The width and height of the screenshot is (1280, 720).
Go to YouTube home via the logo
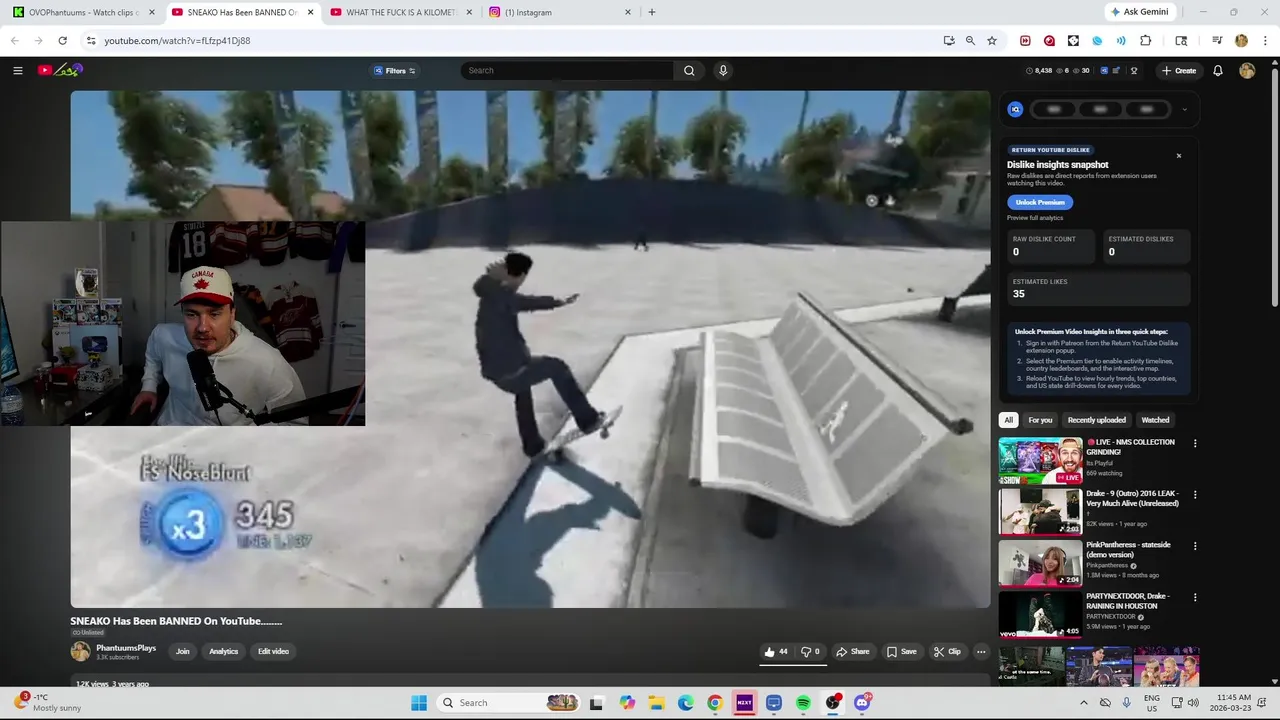60,70
